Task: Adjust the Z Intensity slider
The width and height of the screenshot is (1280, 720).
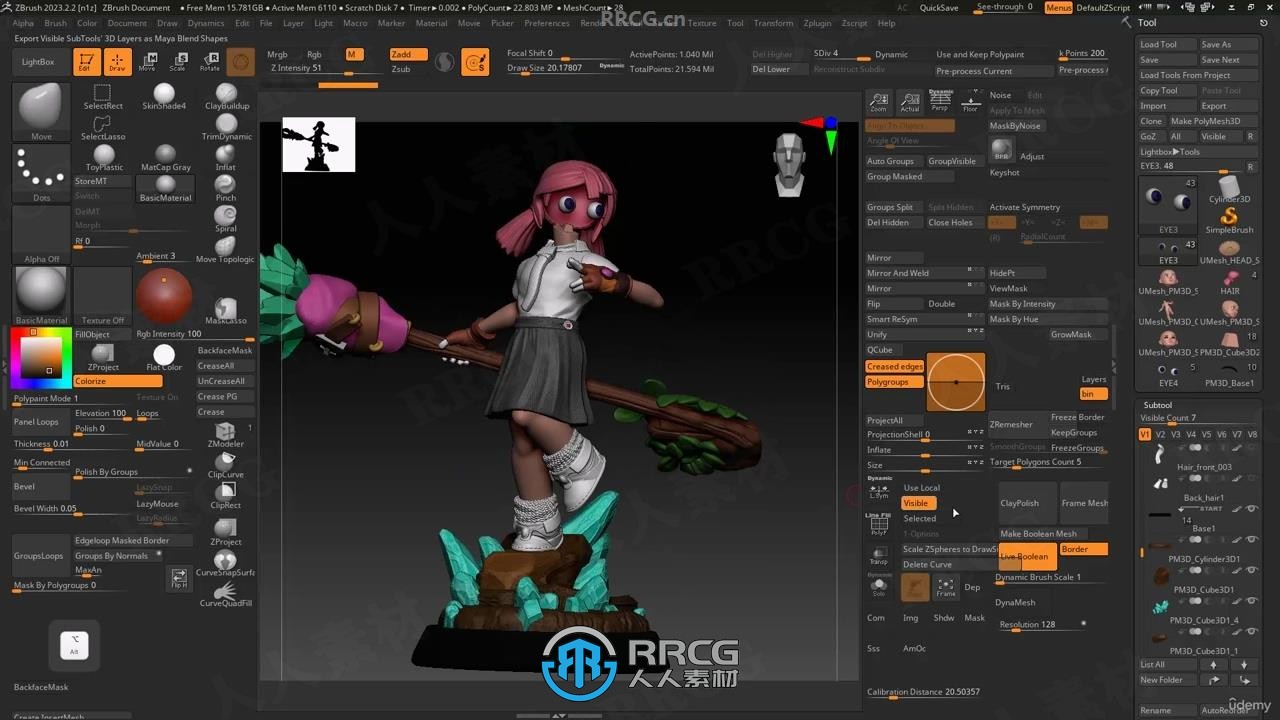Action: [325, 69]
